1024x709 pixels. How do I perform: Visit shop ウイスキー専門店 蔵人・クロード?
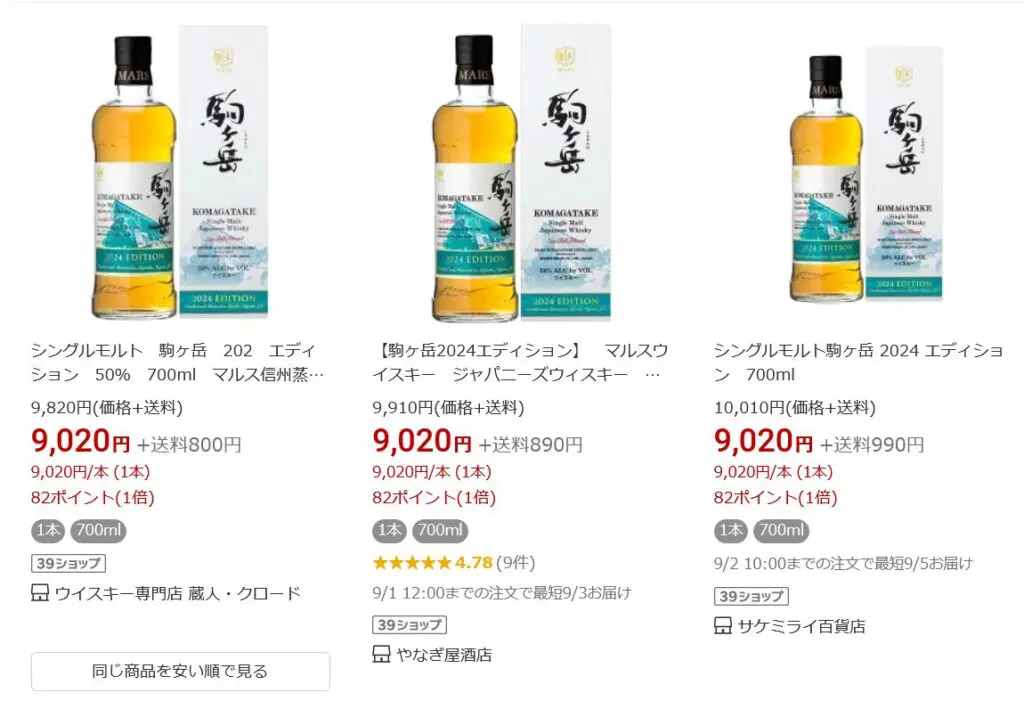(177, 593)
